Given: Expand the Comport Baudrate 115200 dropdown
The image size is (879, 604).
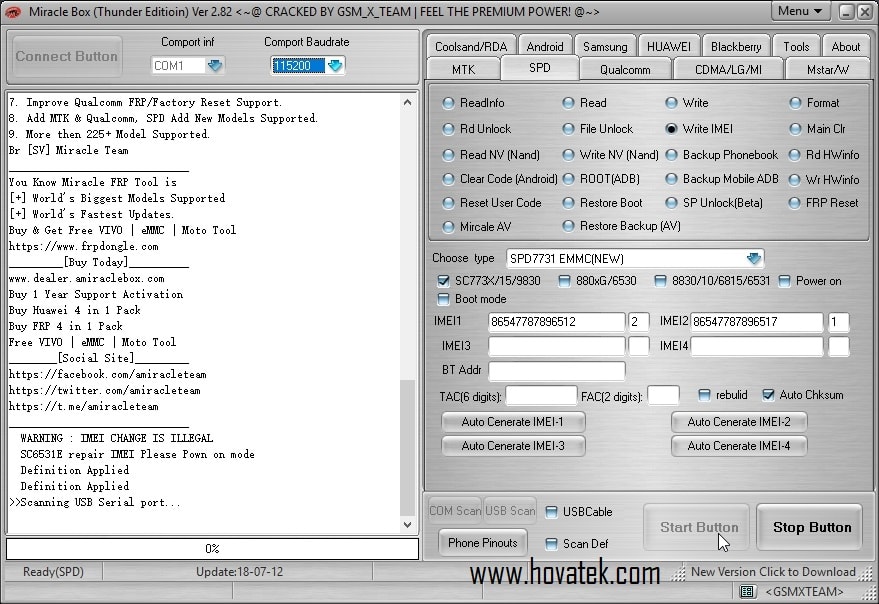Looking at the screenshot, I should tap(335, 66).
